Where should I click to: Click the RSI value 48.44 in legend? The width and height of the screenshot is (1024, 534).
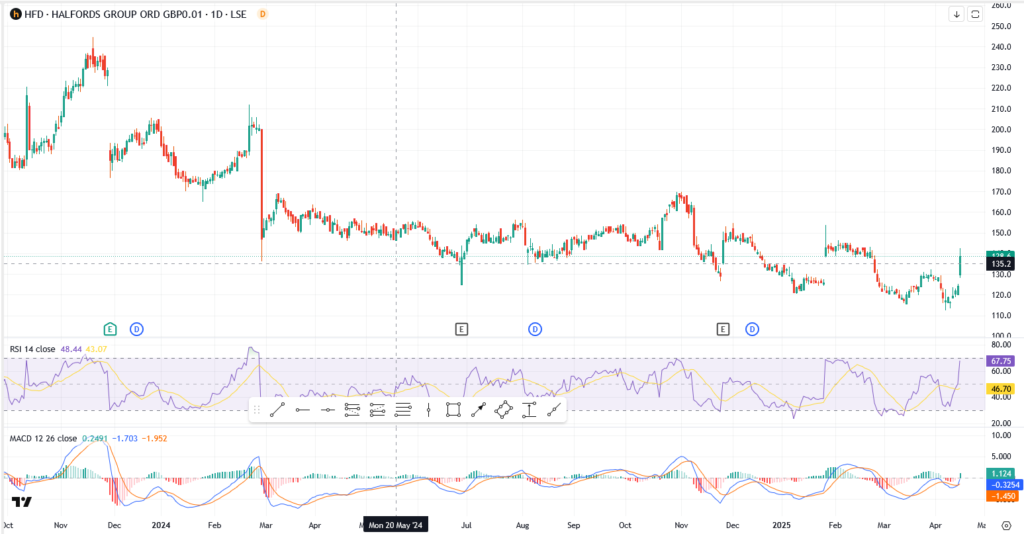pos(71,349)
